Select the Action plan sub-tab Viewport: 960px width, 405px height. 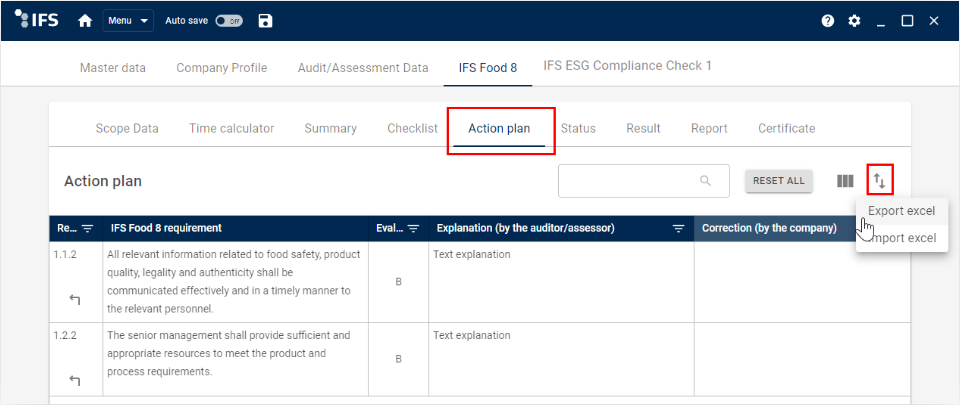[x=499, y=128]
